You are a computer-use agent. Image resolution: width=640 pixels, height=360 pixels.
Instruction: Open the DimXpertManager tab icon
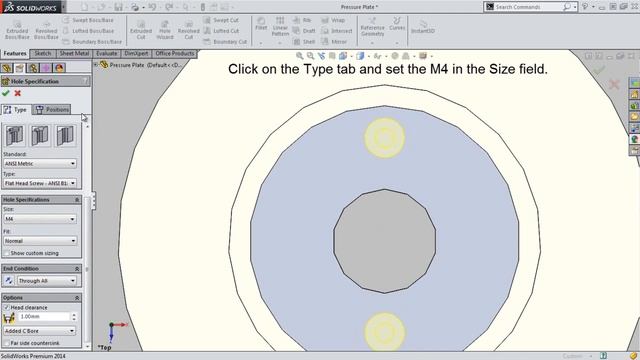46,68
